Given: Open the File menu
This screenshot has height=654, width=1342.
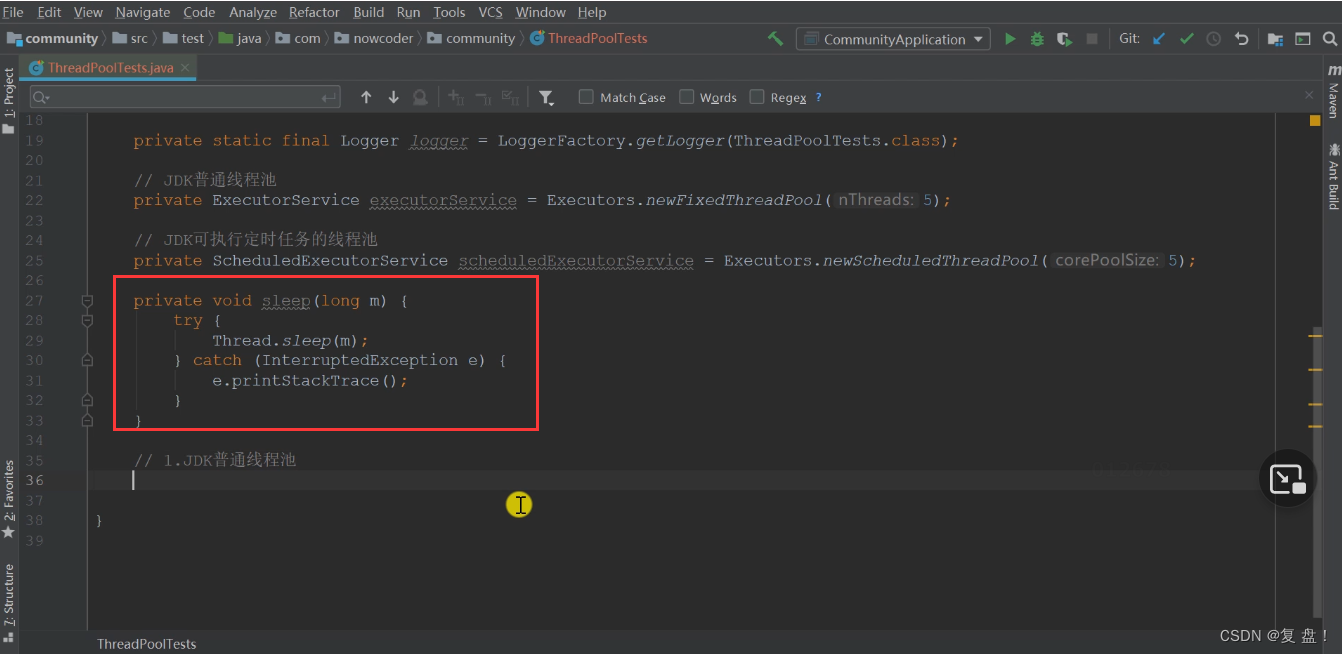Looking at the screenshot, I should [x=13, y=12].
